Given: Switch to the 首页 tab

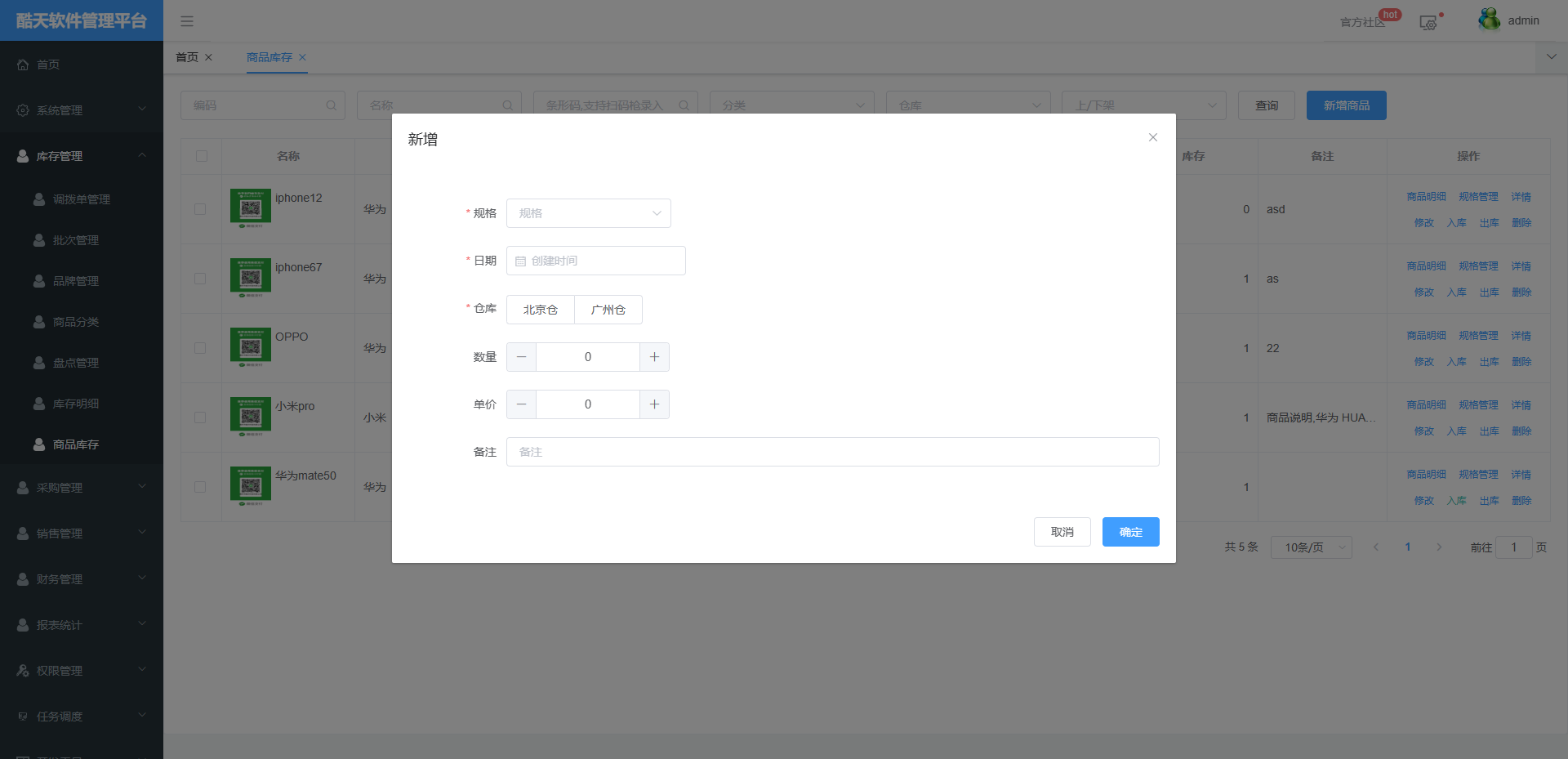Looking at the screenshot, I should [x=187, y=57].
